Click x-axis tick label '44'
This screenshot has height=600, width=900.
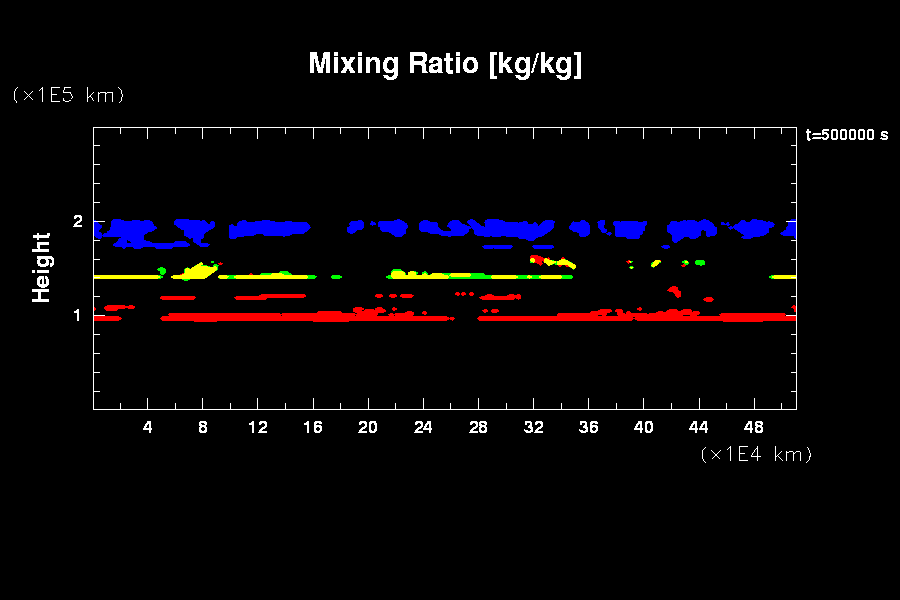click(698, 428)
